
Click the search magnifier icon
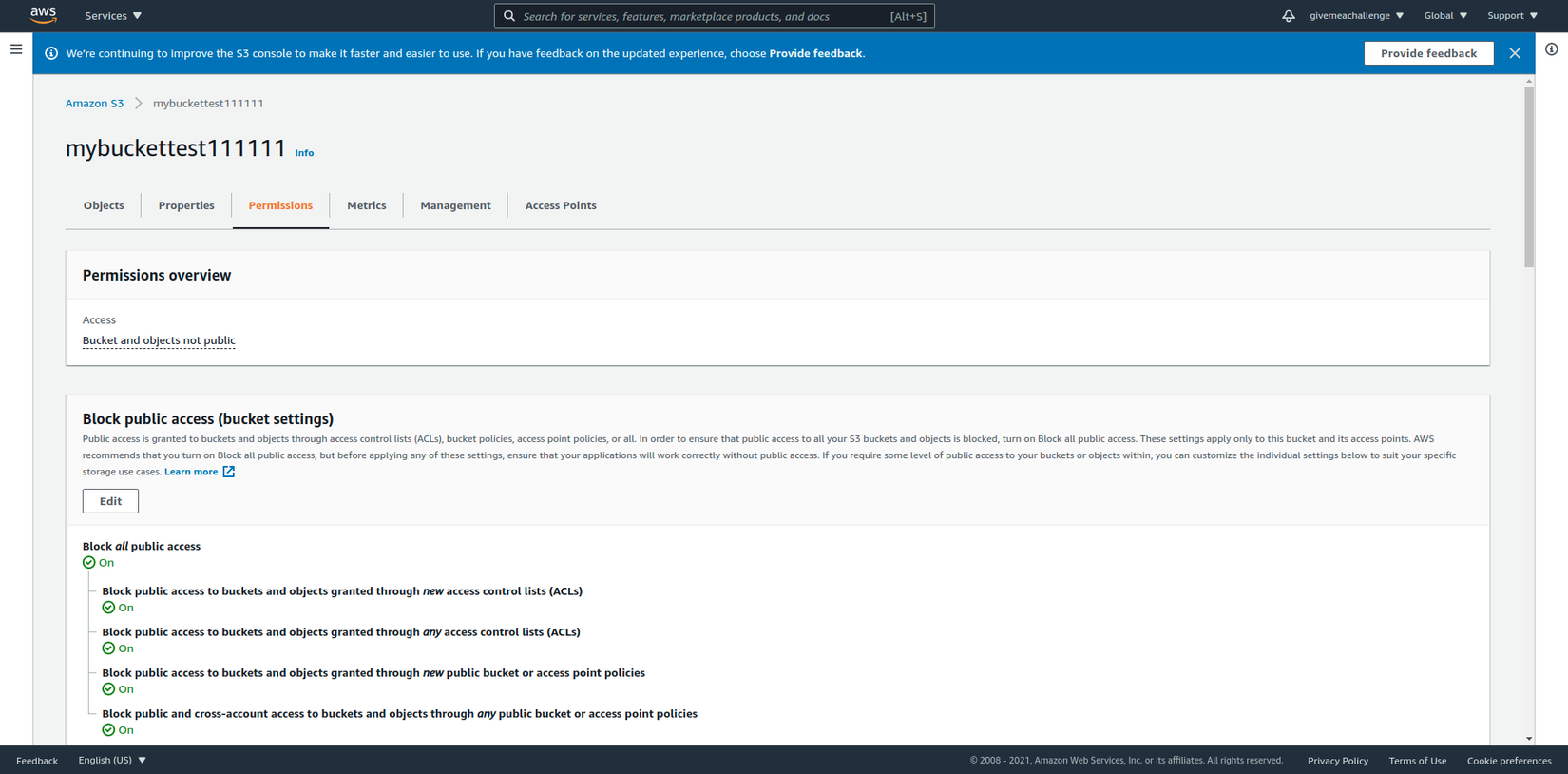click(509, 16)
